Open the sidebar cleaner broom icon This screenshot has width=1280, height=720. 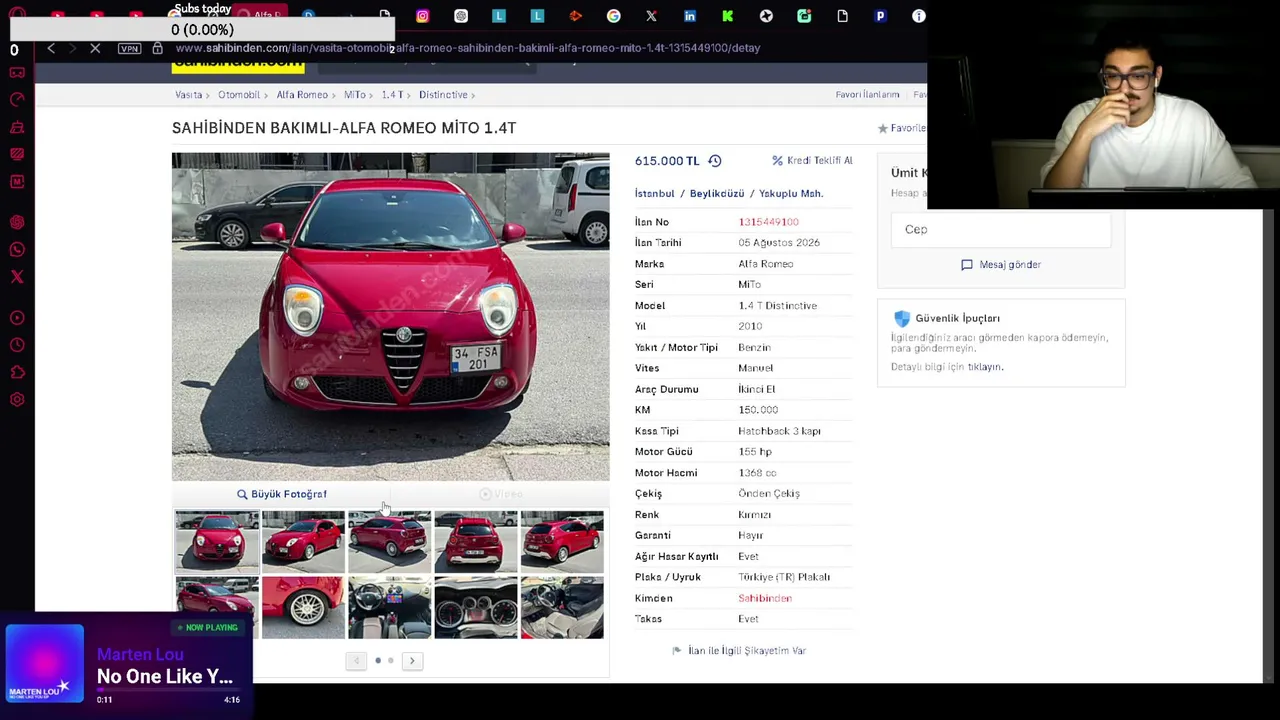click(x=17, y=127)
